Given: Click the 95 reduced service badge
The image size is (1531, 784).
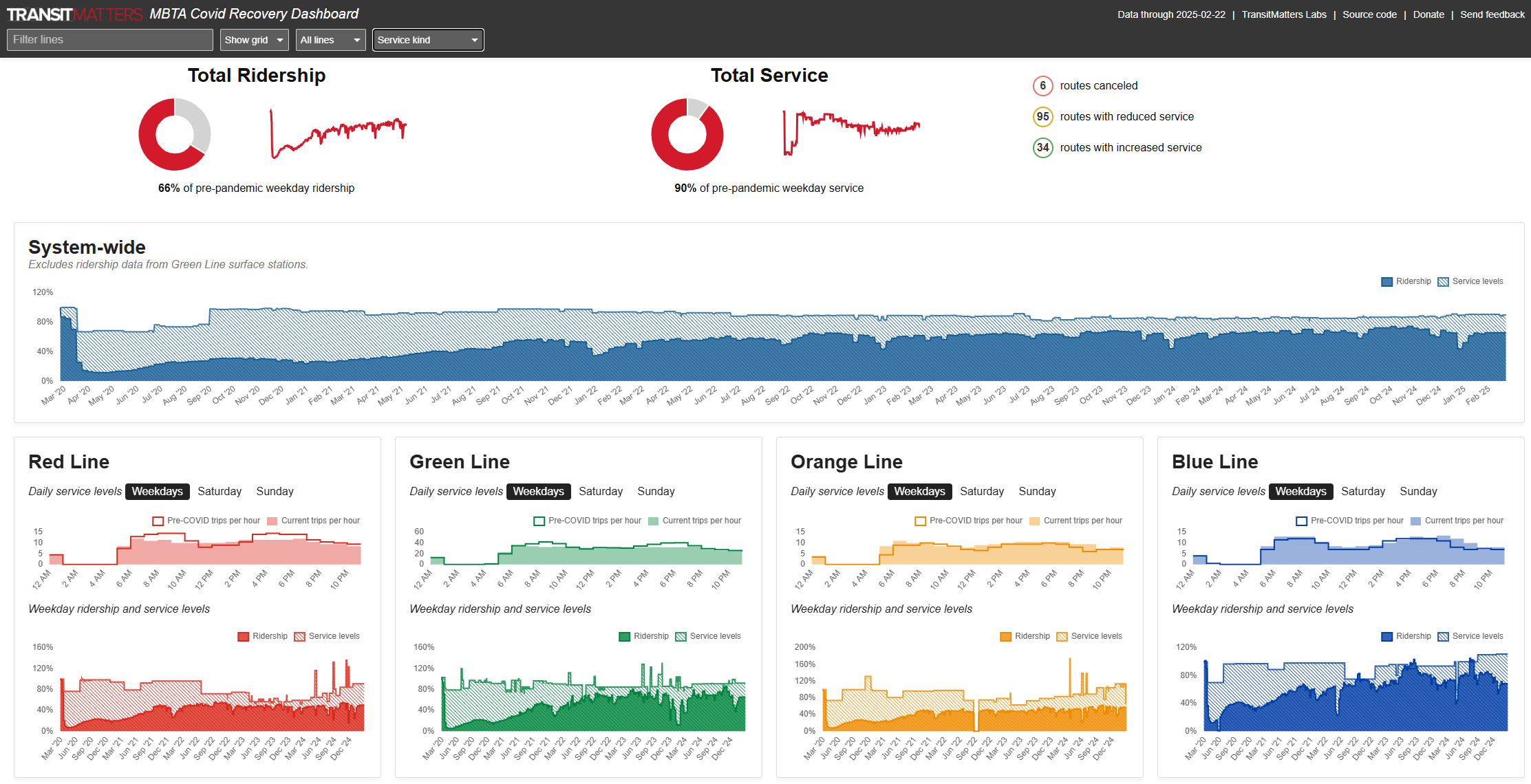Looking at the screenshot, I should click(1042, 117).
